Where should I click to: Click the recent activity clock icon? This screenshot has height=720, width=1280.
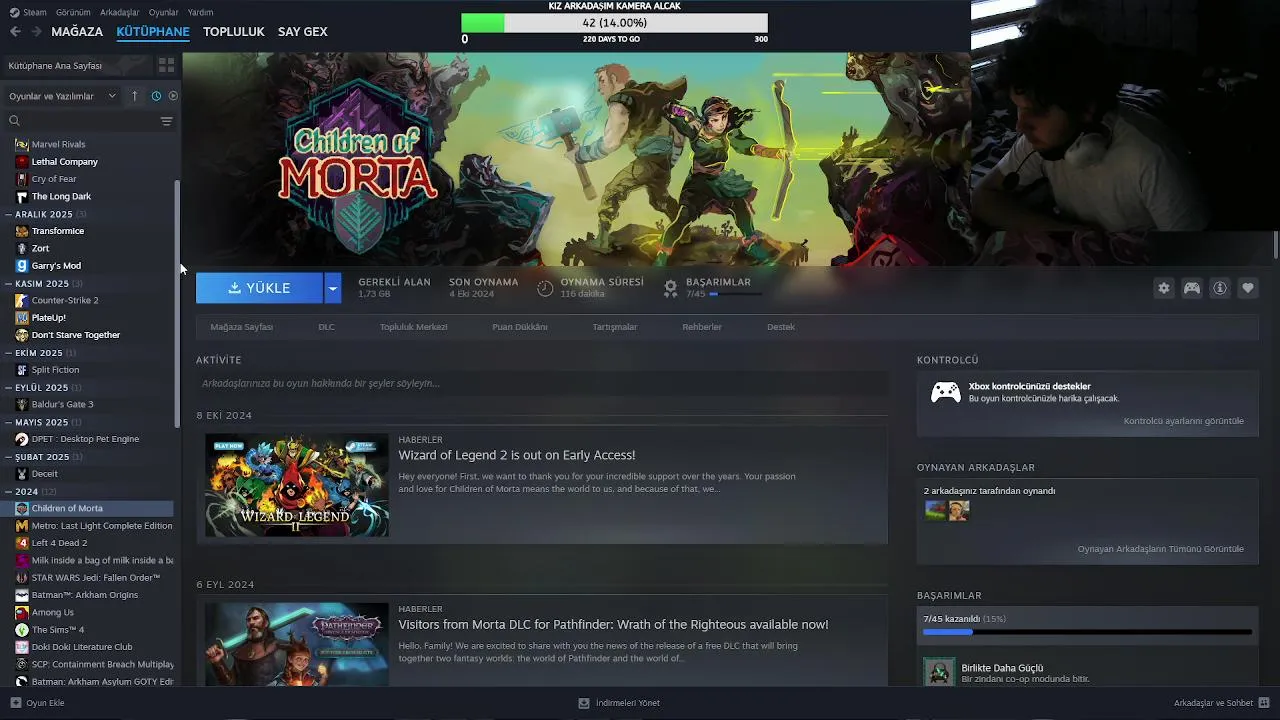click(156, 96)
